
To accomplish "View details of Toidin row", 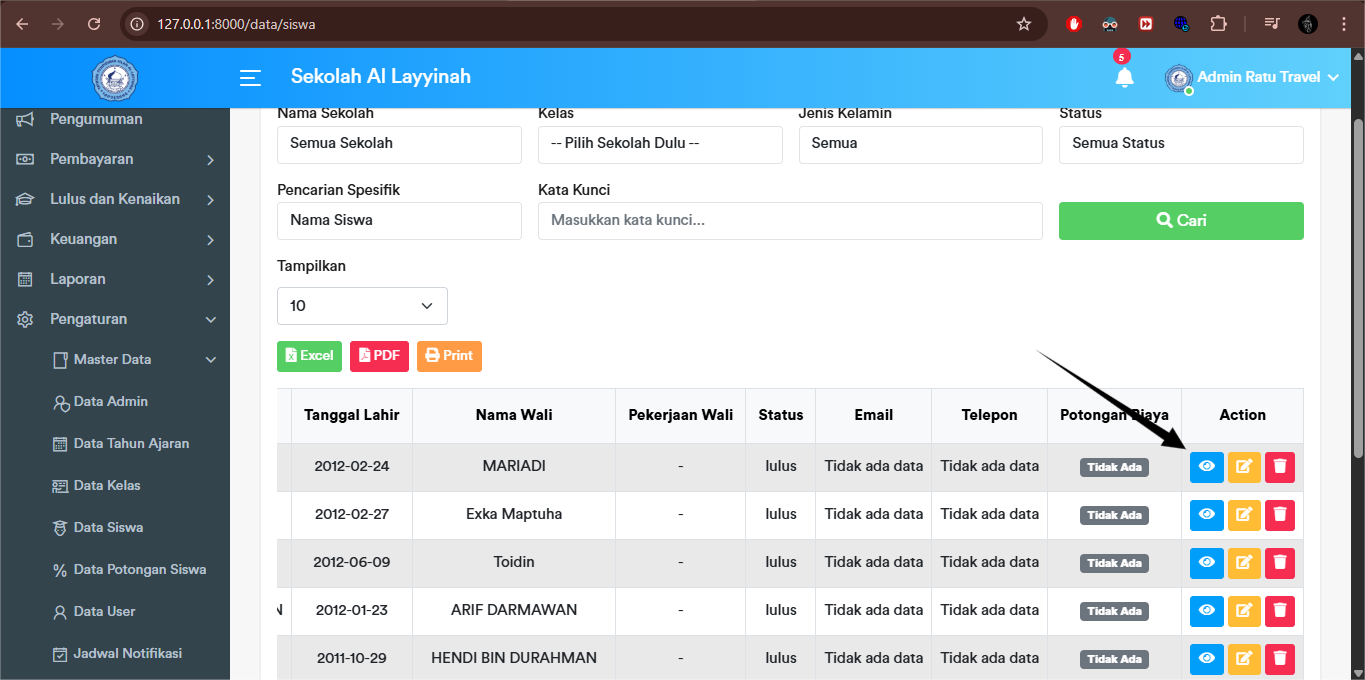I will (1206, 563).
